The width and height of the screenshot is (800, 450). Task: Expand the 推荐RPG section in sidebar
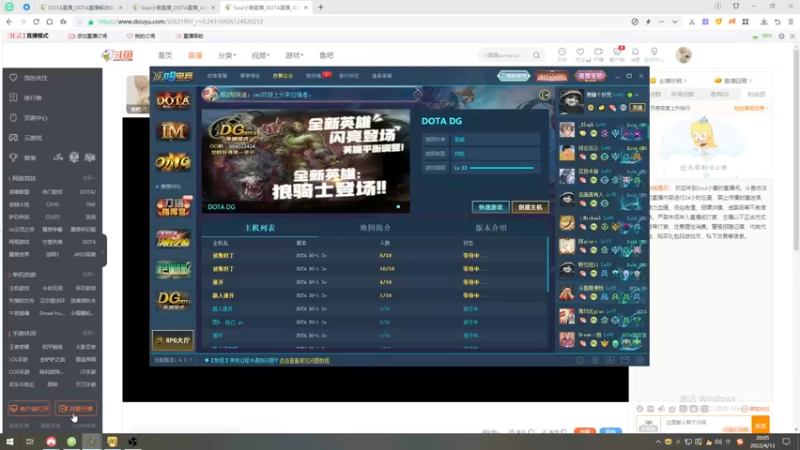tap(168, 186)
